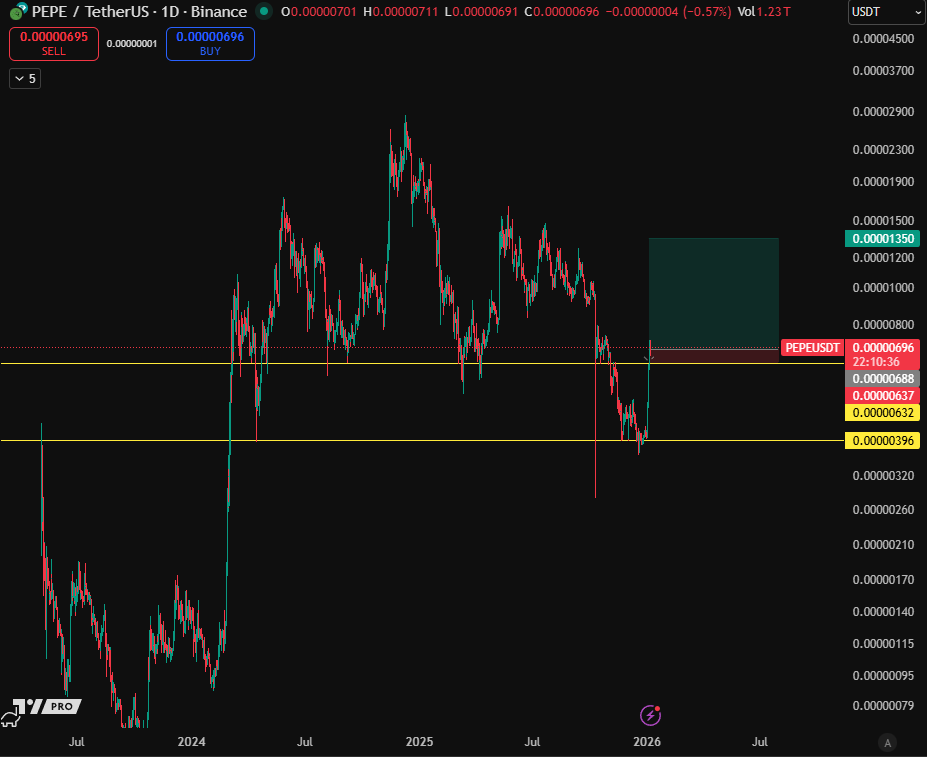Click the change -0.57% readout
The width and height of the screenshot is (927, 757).
(x=707, y=12)
